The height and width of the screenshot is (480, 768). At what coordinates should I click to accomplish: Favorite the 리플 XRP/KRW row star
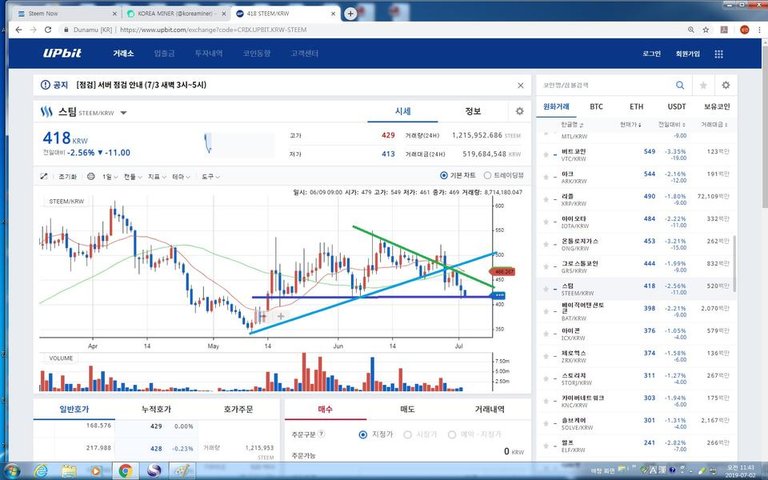[x=546, y=200]
